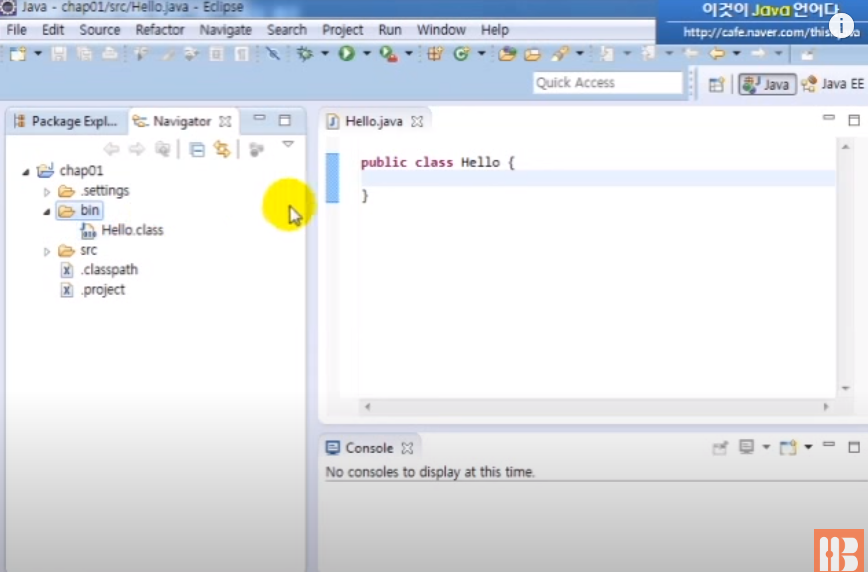Open the External Tools dropdown arrow

[409, 54]
